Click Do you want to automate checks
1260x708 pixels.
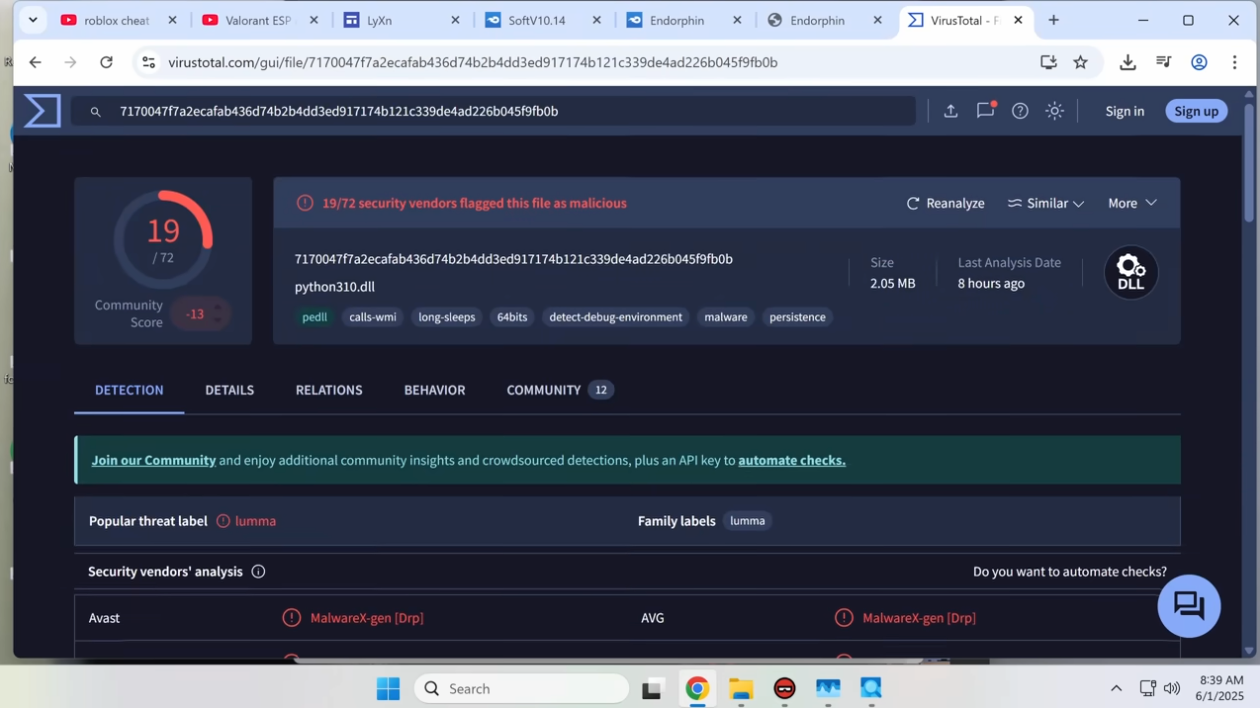click(1070, 572)
